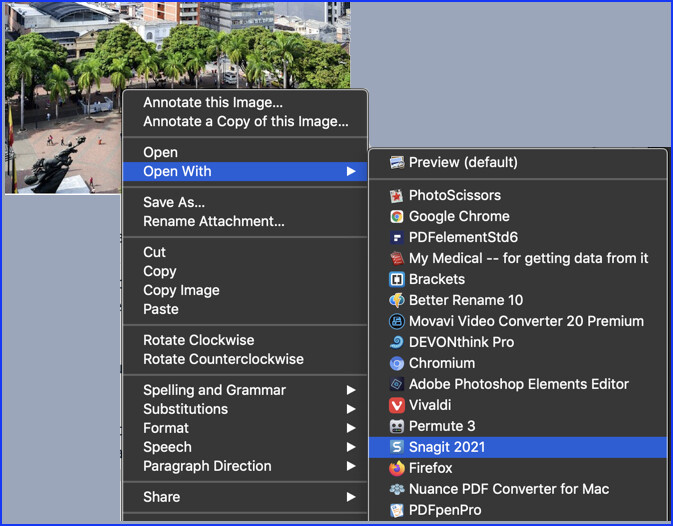
Task: Select Open in the context menu
Action: (x=245, y=152)
